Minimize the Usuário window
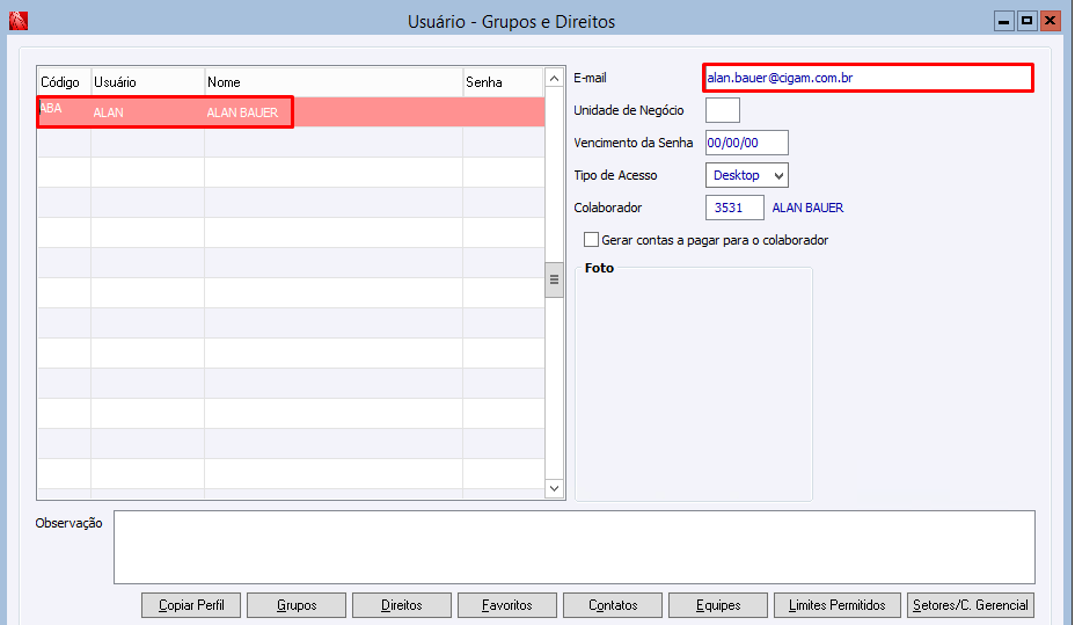1073x625 pixels. point(1003,21)
